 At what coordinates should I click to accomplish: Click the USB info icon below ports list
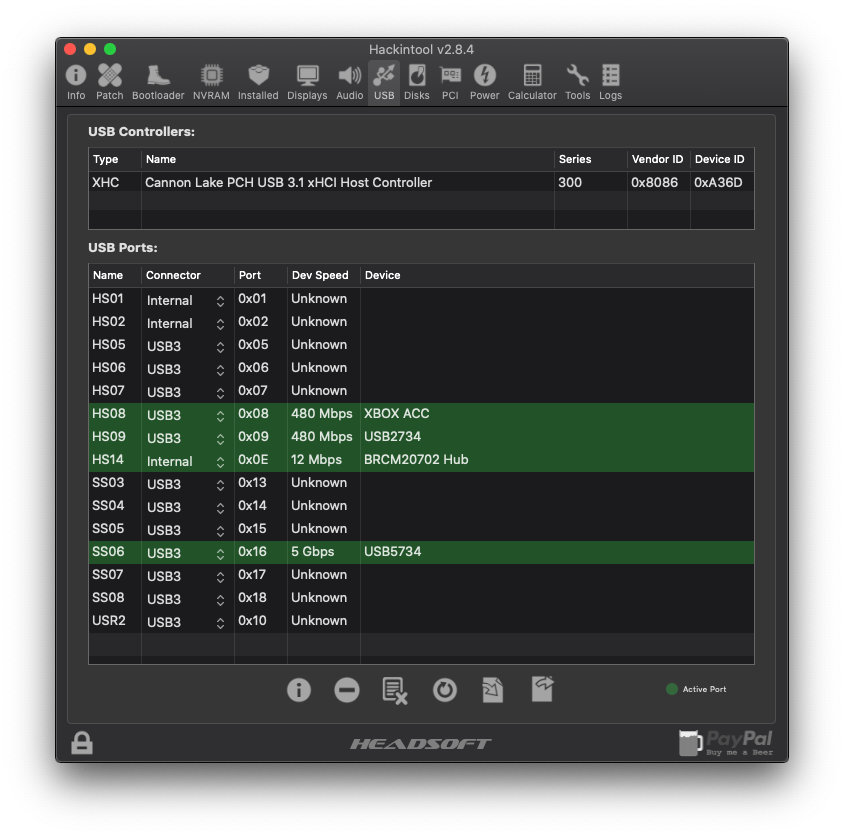pyautogui.click(x=298, y=690)
